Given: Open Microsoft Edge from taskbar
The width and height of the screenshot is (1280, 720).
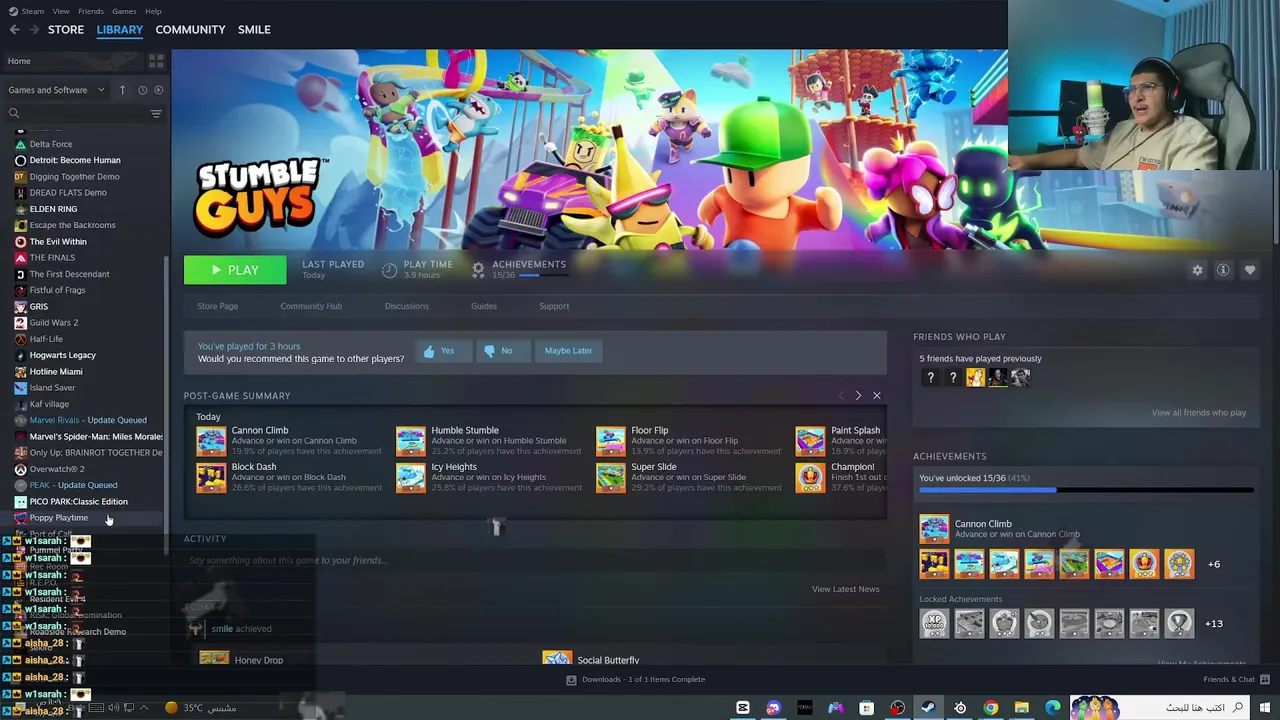Looking at the screenshot, I should 1053,708.
